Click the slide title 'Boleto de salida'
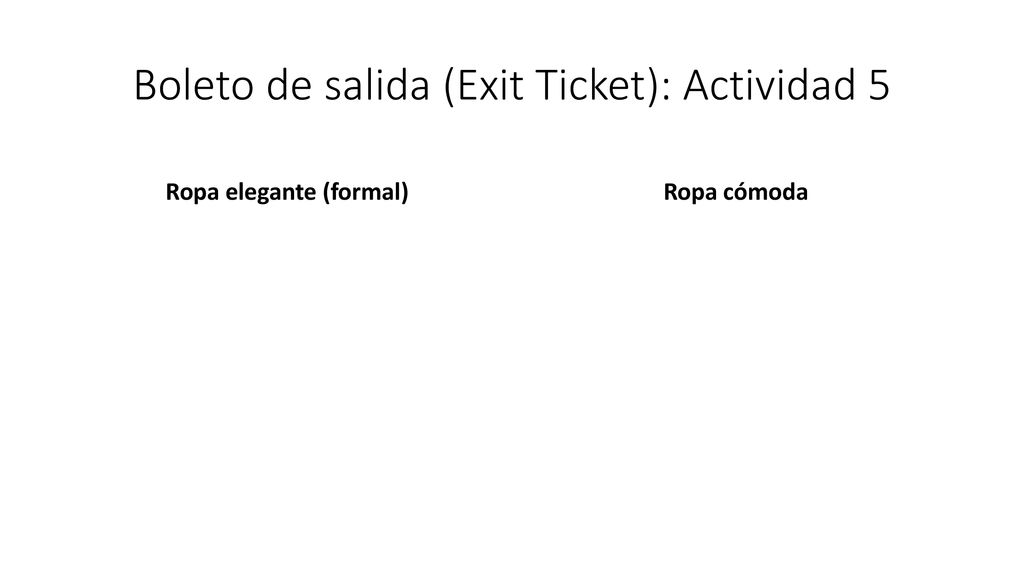Viewport: 1024px width, 576px height. [511, 86]
